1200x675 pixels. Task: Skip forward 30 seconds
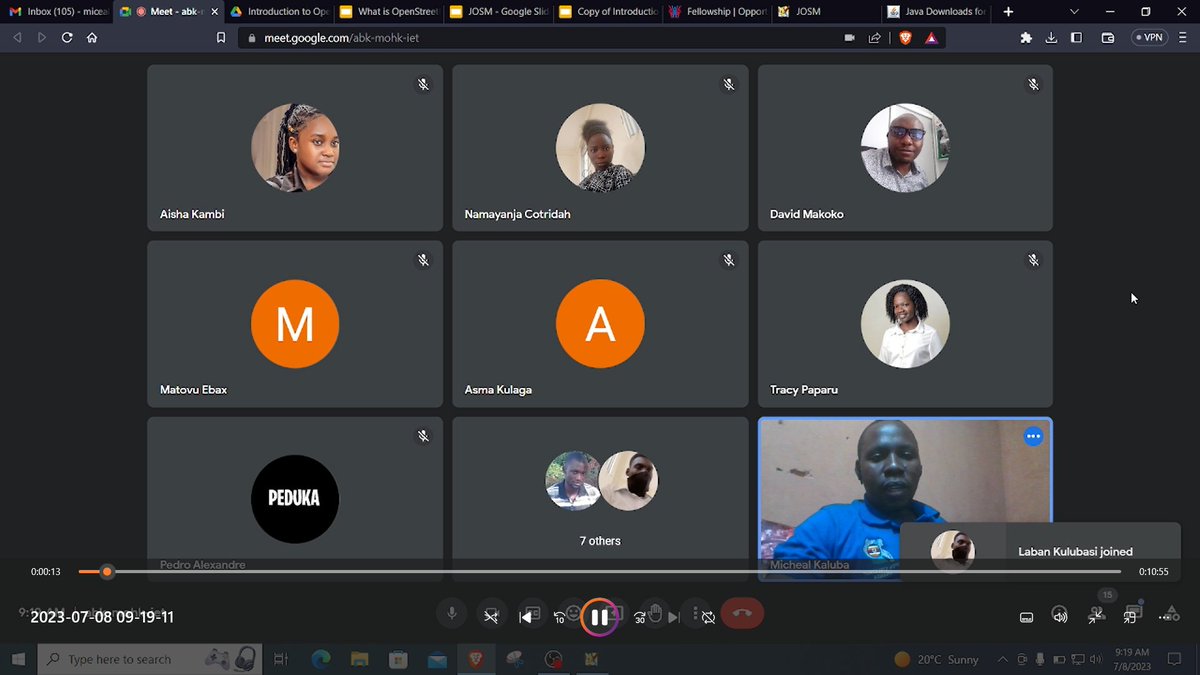coord(640,617)
